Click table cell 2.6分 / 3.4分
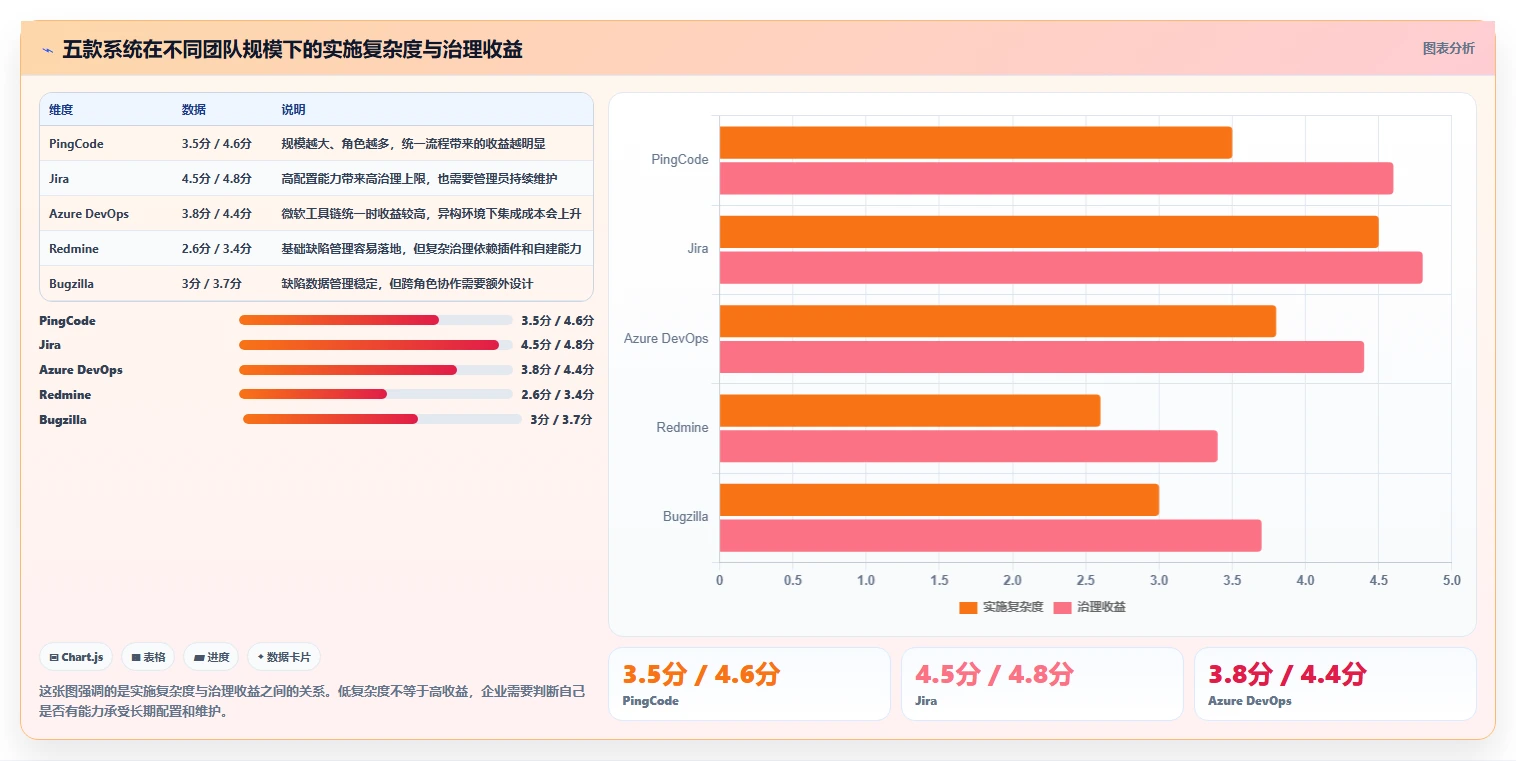This screenshot has height=761, width=1516. click(x=216, y=249)
